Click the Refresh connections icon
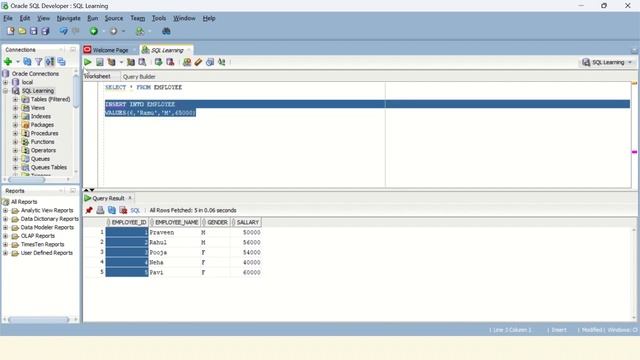Viewport: 640px width, 360px height. (x=27, y=62)
